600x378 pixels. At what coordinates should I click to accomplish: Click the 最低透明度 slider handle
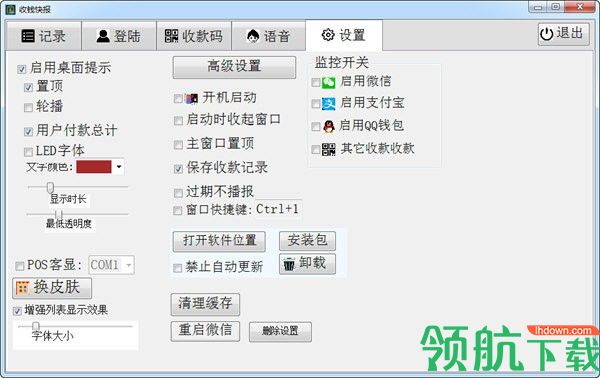click(x=59, y=214)
